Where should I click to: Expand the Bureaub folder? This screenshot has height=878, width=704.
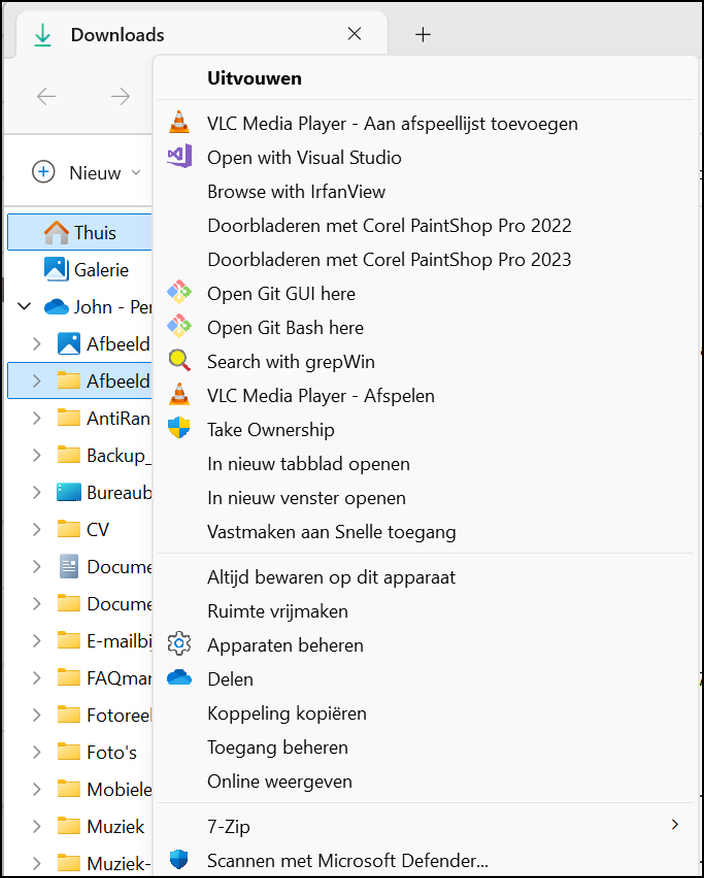[37, 492]
